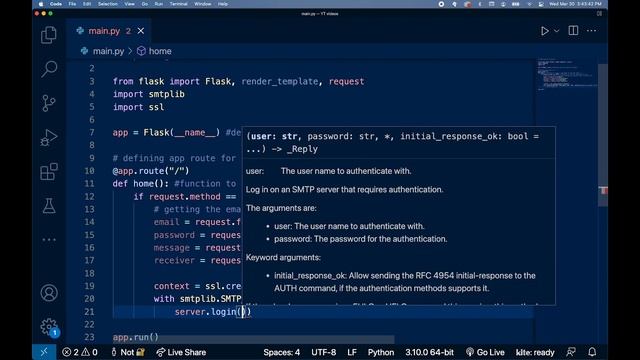Click Go Live server button
The image size is (640, 360).
point(485,352)
